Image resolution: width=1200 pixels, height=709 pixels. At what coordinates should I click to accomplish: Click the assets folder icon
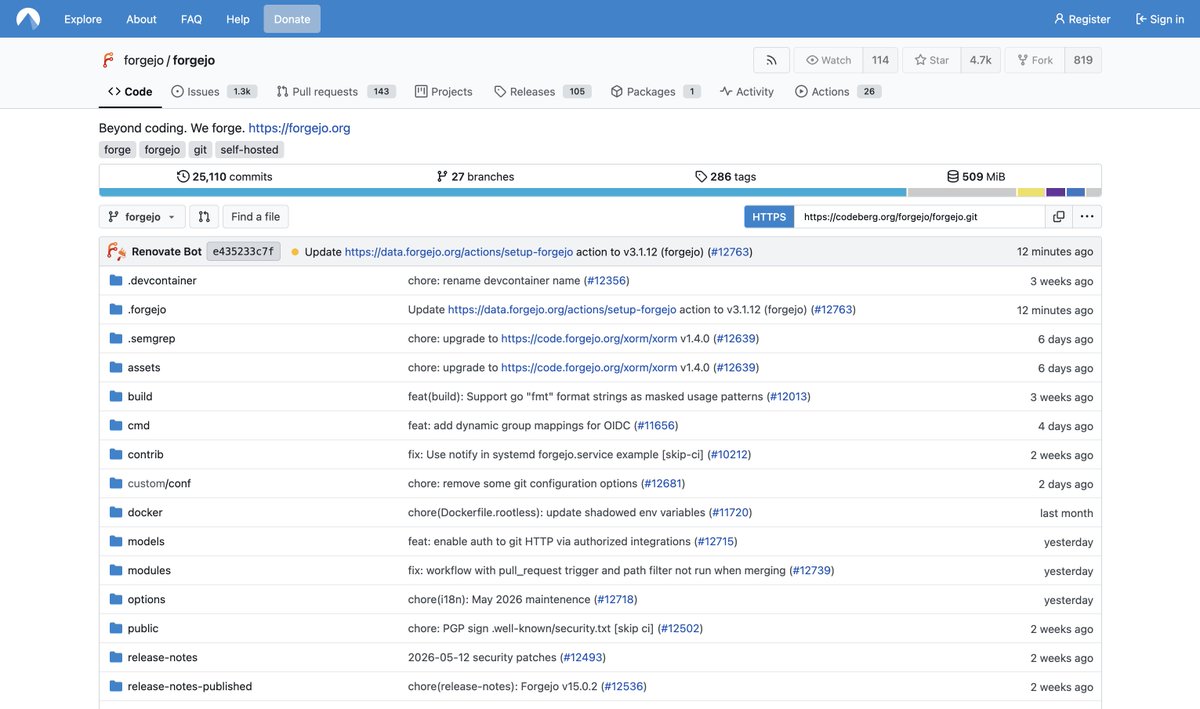[x=116, y=368]
